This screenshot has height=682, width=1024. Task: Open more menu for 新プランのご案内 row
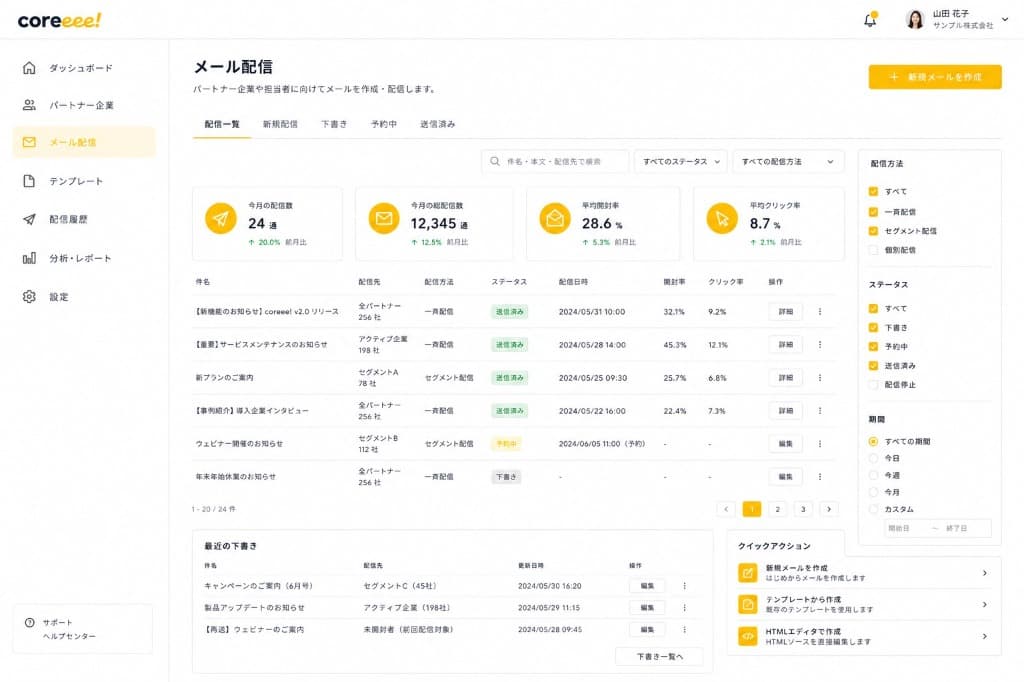tap(820, 378)
